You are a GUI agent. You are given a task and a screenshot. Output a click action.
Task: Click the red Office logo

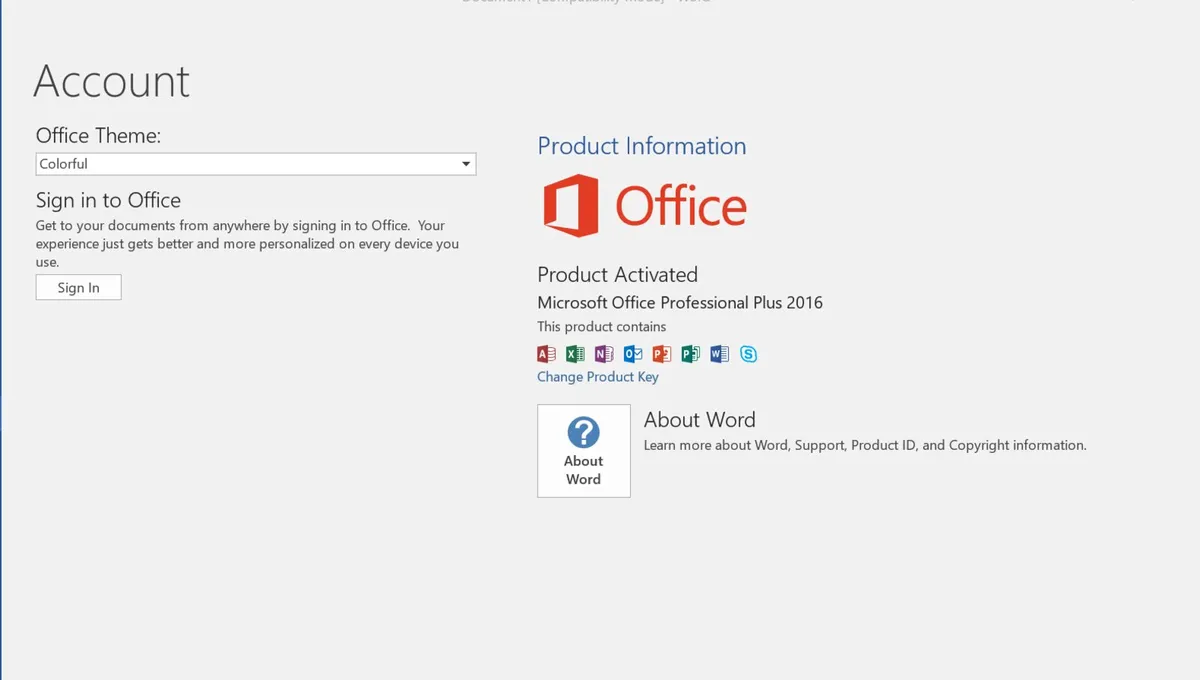(571, 206)
